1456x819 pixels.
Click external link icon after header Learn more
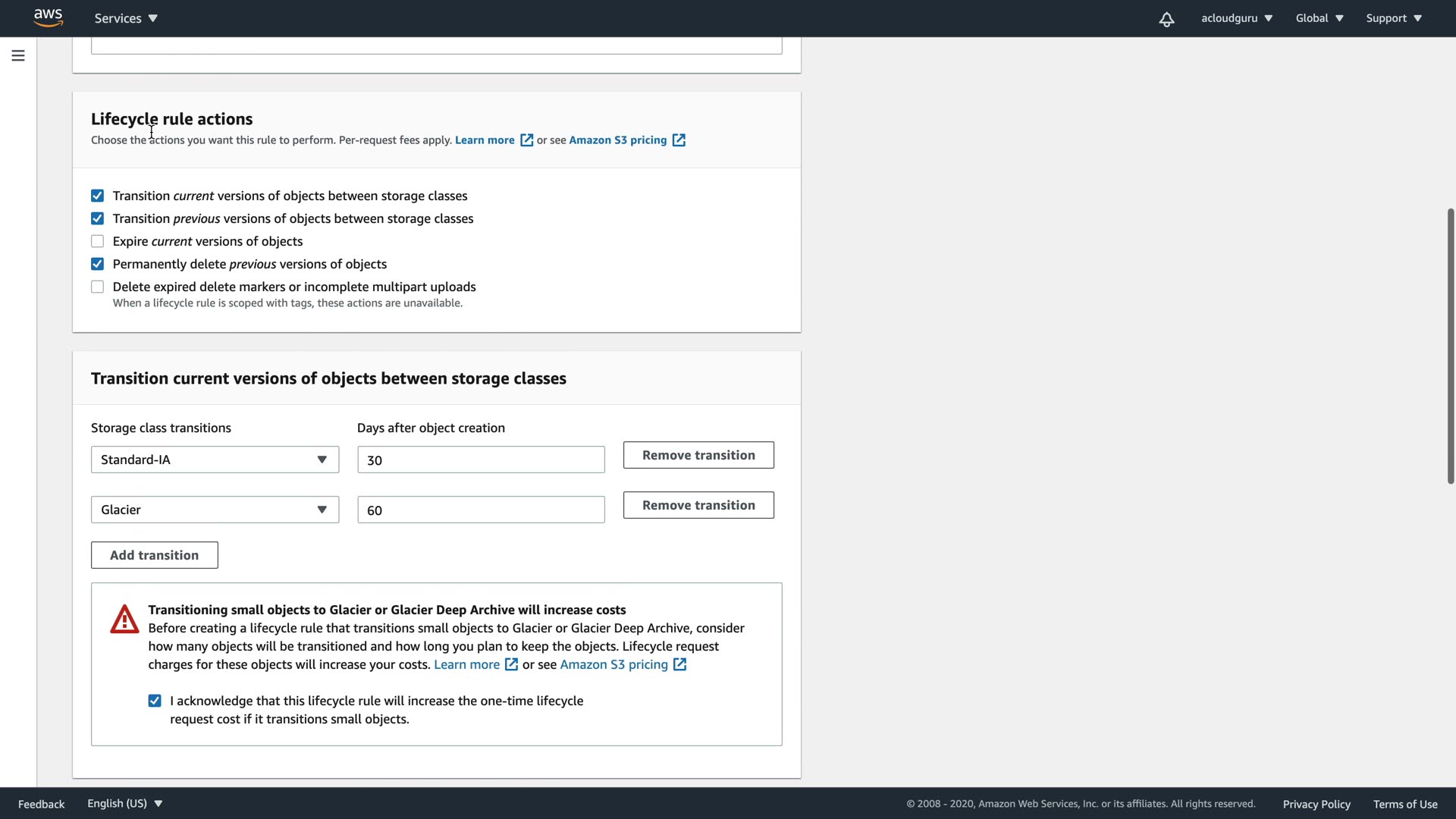click(526, 140)
